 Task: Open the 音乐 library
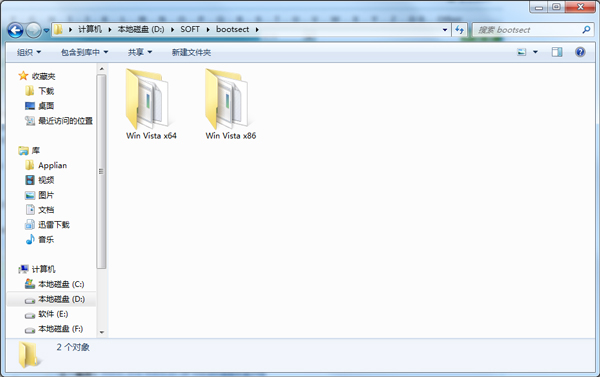click(x=46, y=240)
